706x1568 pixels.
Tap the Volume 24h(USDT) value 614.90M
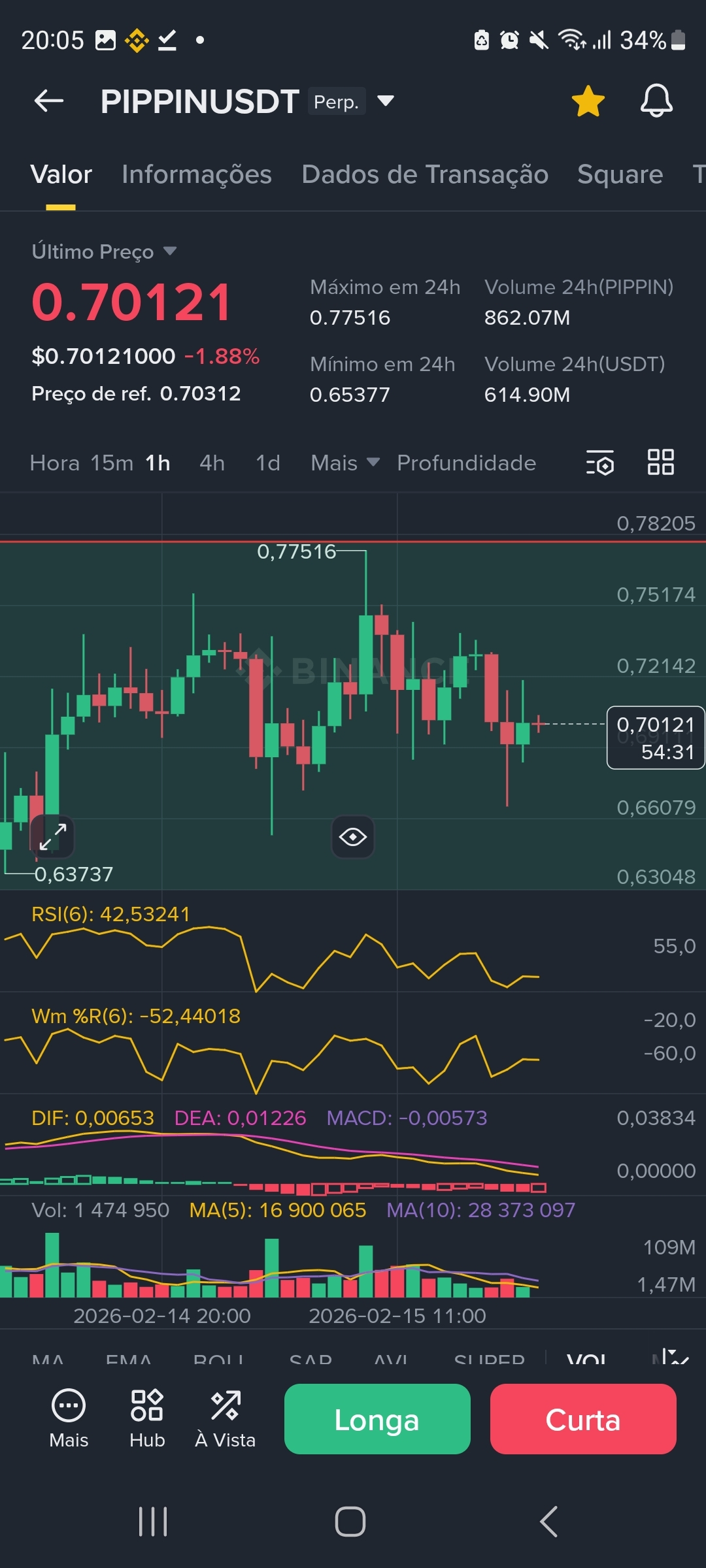527,395
